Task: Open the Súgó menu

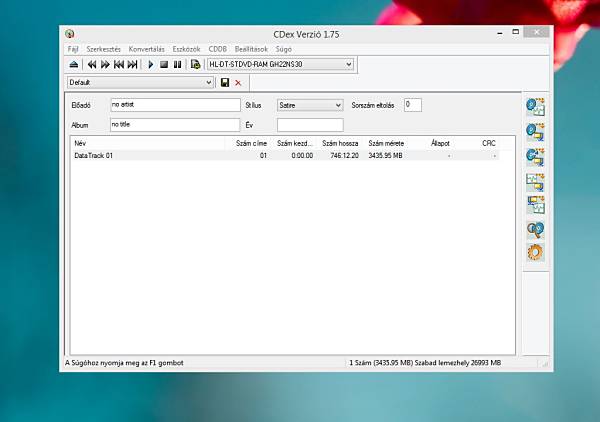Action: (x=284, y=49)
